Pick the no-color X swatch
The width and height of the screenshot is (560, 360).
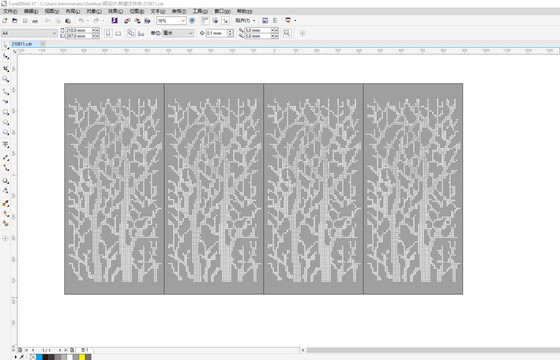33,357
